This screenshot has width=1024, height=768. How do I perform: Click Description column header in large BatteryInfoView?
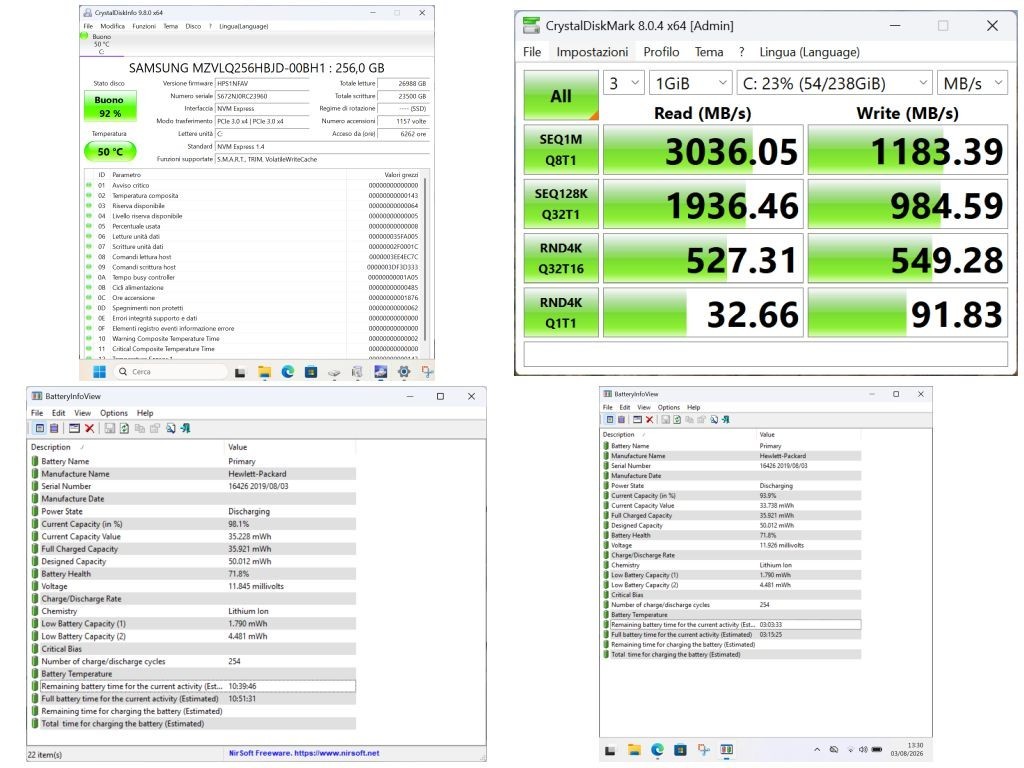tap(126, 447)
